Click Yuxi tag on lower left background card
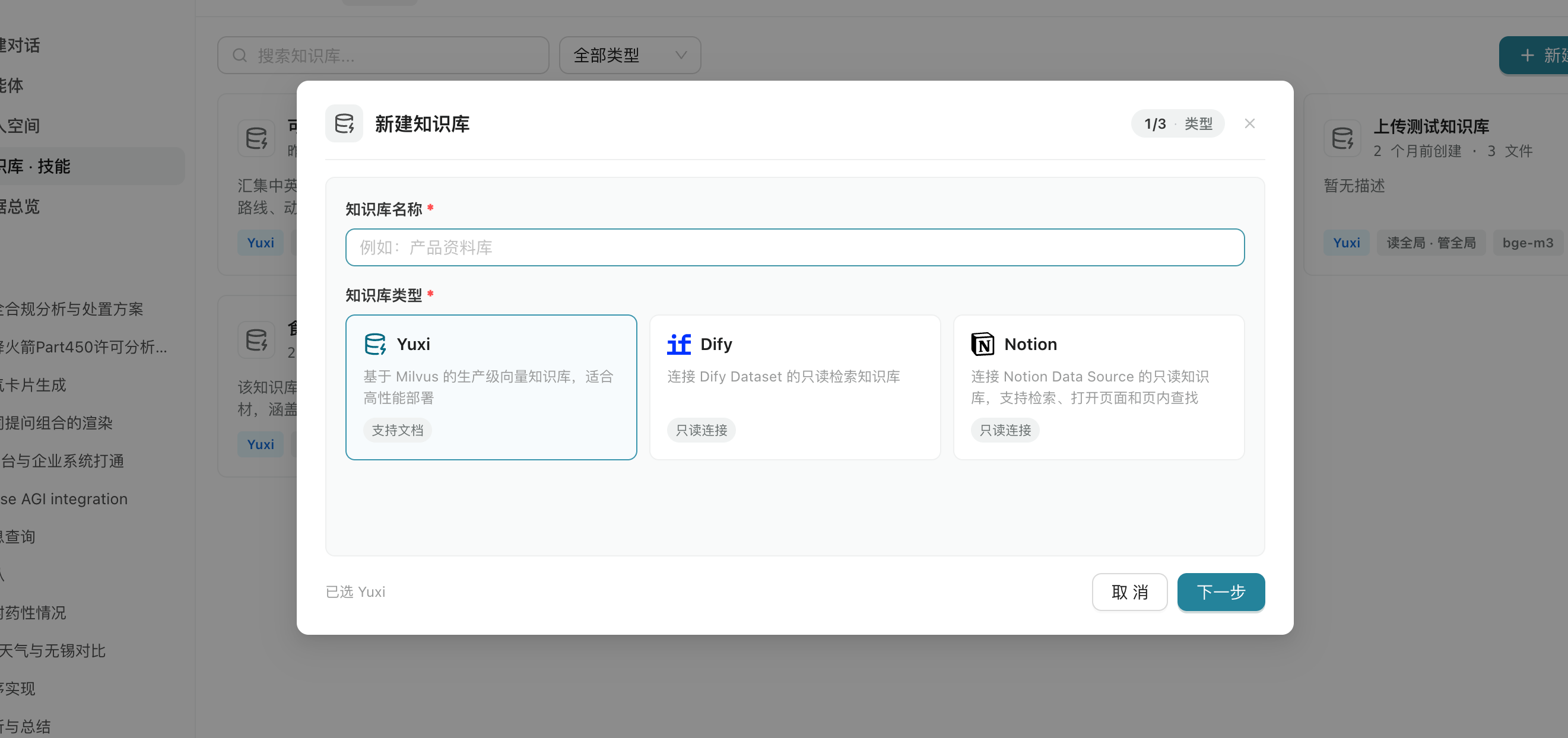Viewport: 1568px width, 738px height. [261, 444]
